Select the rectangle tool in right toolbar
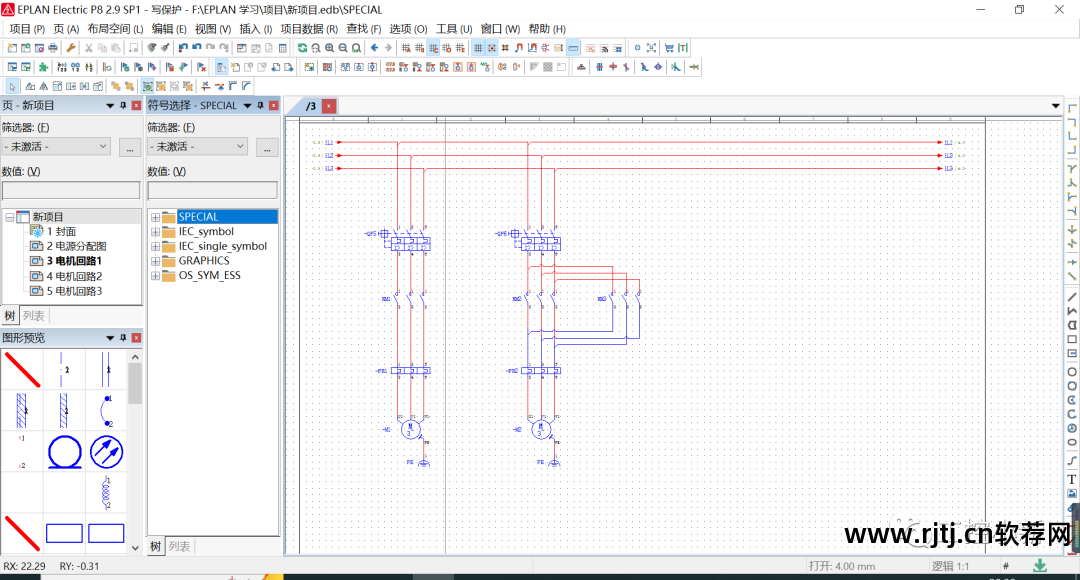Viewport: 1080px width, 580px height. click(1072, 340)
